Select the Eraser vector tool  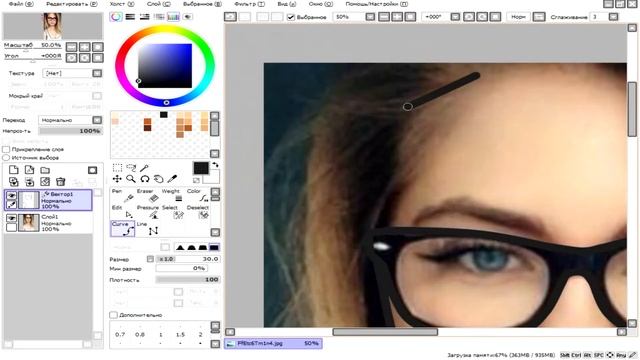(149, 196)
